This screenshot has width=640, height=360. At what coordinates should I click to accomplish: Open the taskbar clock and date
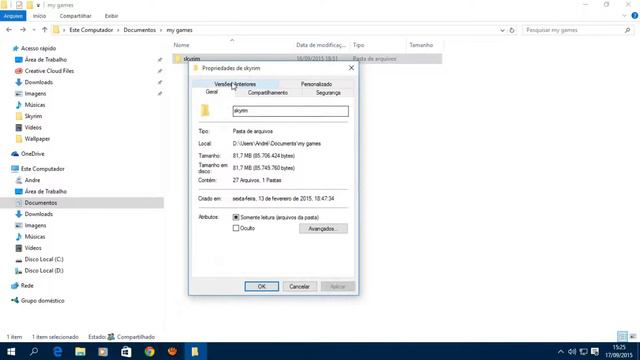click(x=619, y=351)
